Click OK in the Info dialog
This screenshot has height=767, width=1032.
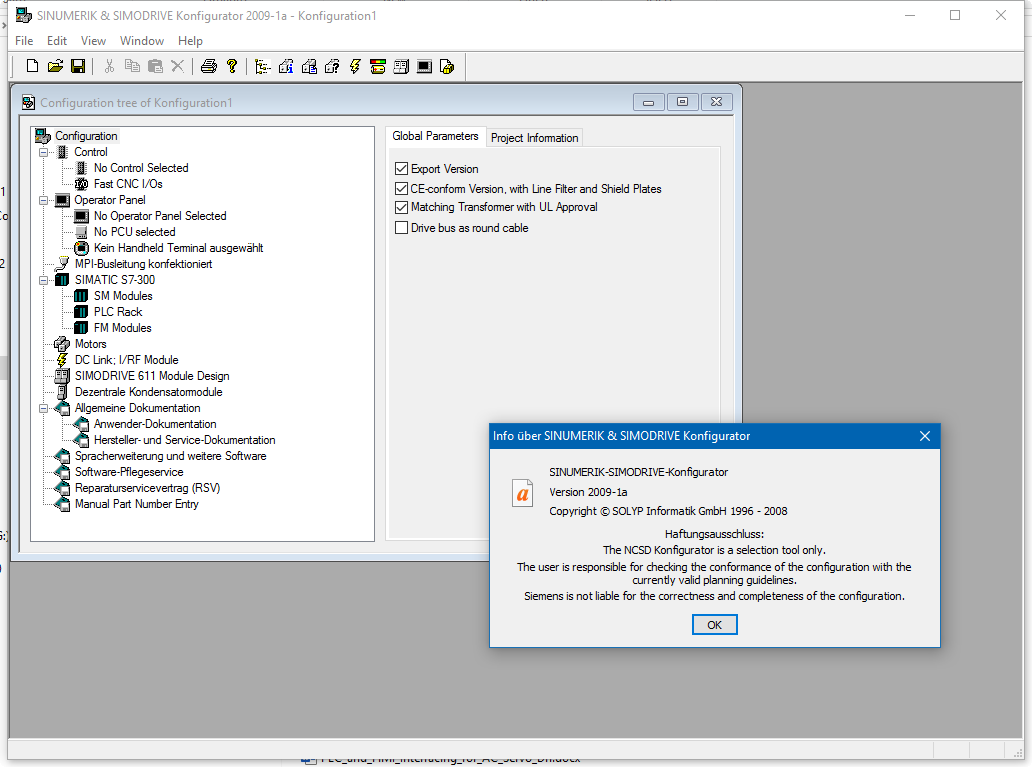(x=714, y=625)
